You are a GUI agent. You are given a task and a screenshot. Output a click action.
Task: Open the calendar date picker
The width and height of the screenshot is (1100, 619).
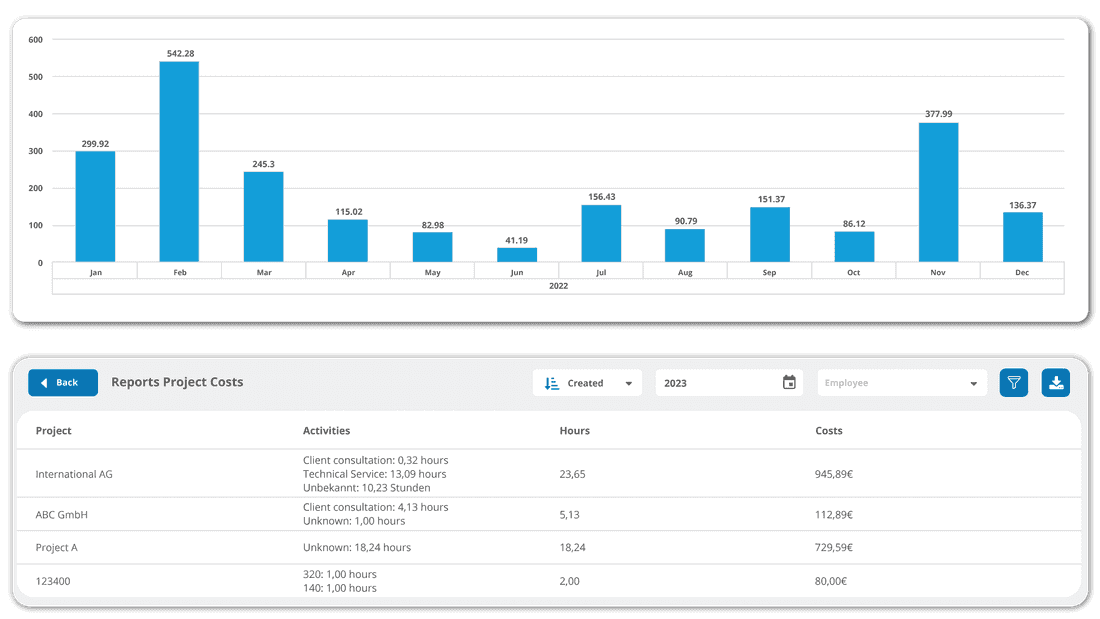[788, 382]
